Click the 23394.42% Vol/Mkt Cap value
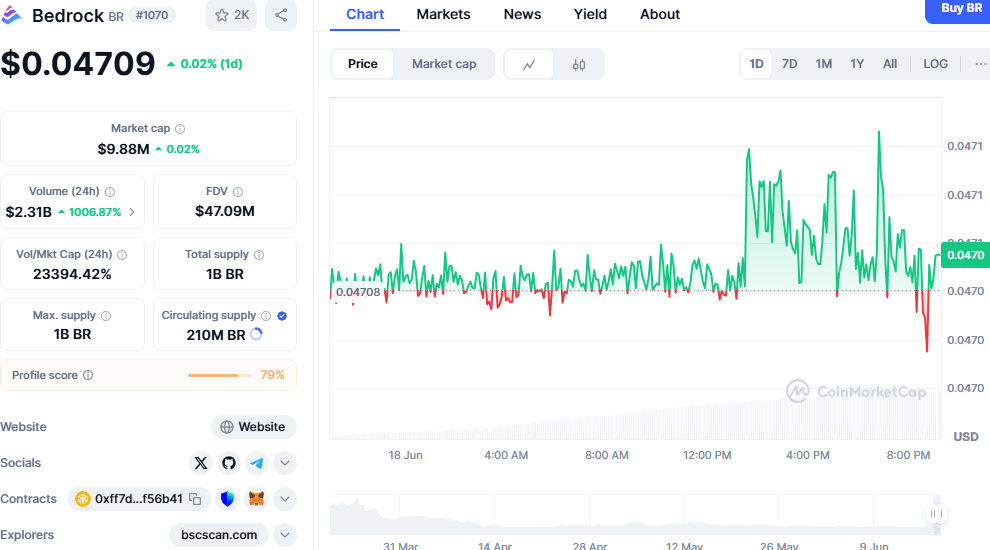The height and width of the screenshot is (550, 990). [72, 274]
